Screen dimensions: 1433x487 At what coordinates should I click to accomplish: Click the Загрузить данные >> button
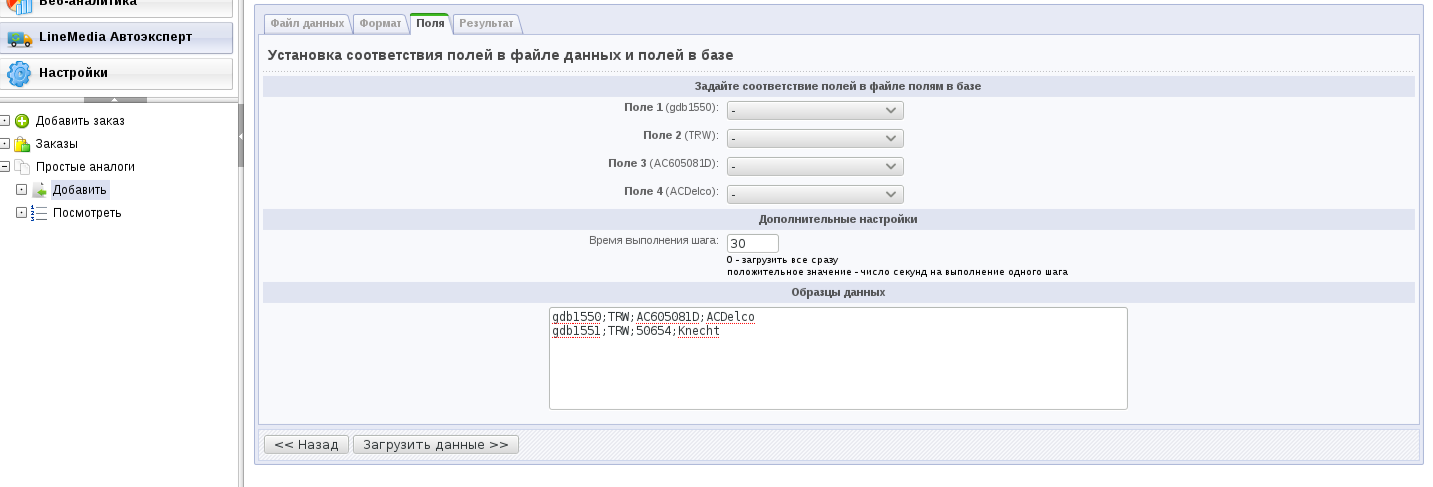435,445
